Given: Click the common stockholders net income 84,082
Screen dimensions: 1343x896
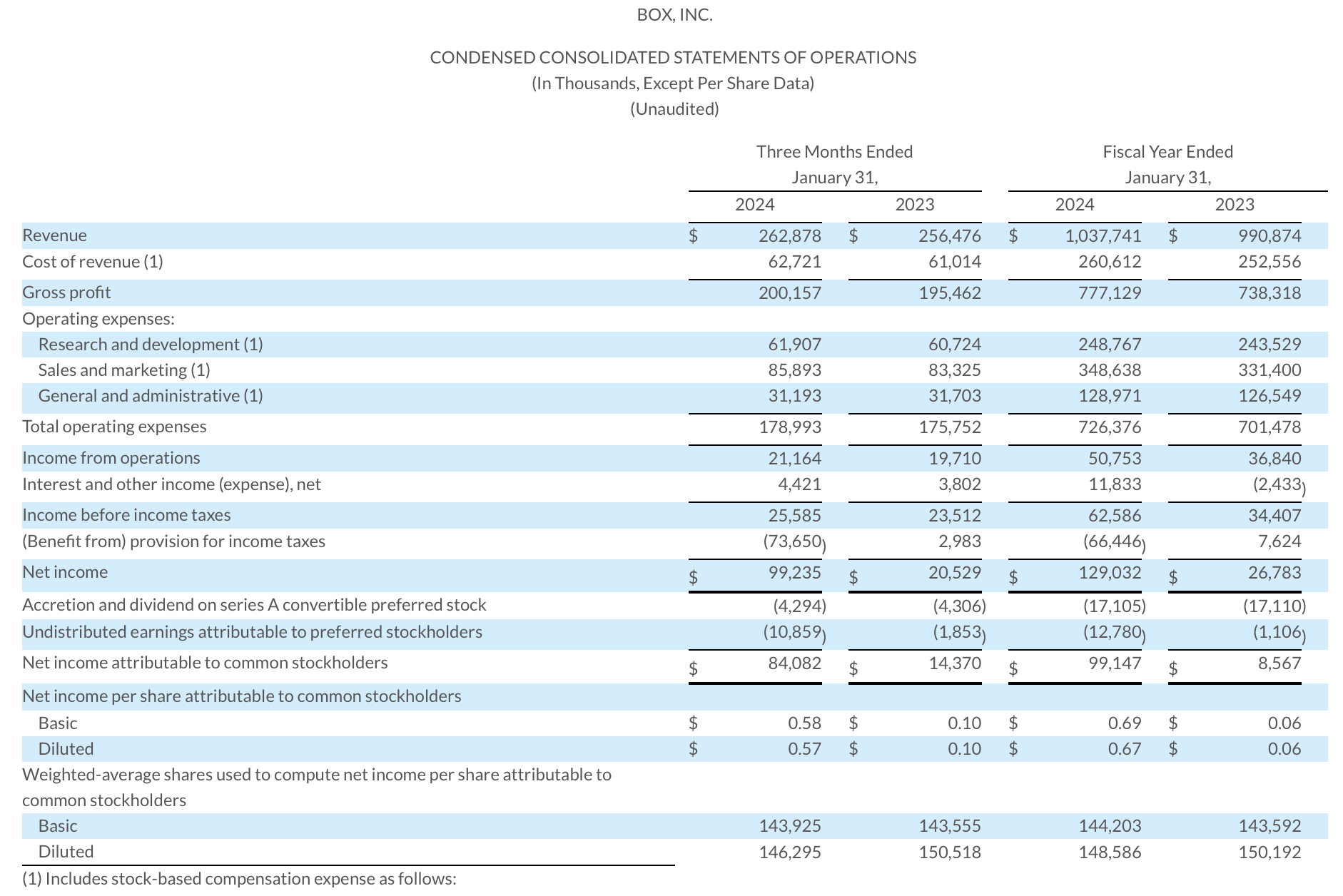Looking at the screenshot, I should pos(795,663).
